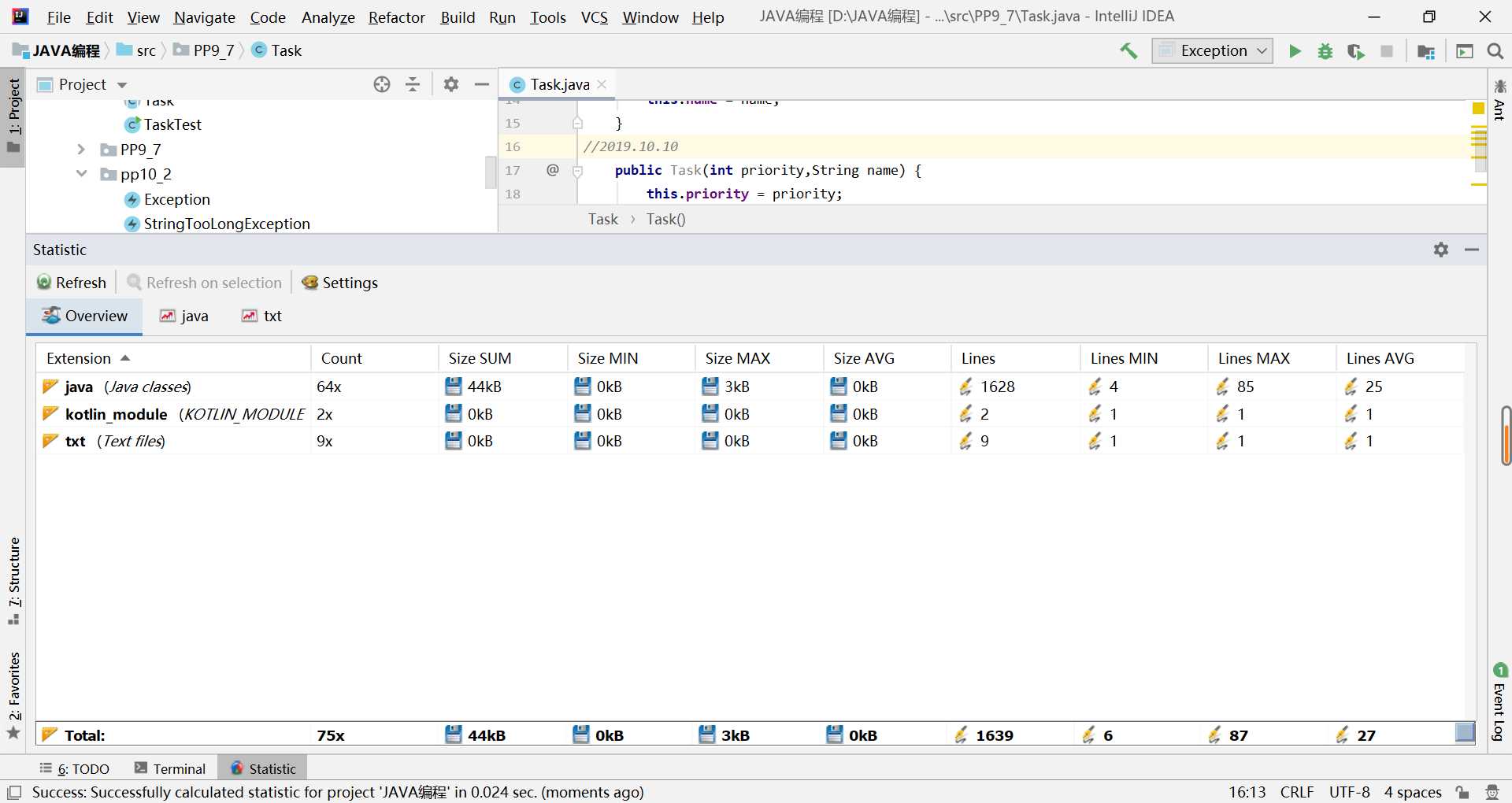Toggle the 1: Project tool window
Viewport: 1512px width, 803px height.
tap(13, 117)
